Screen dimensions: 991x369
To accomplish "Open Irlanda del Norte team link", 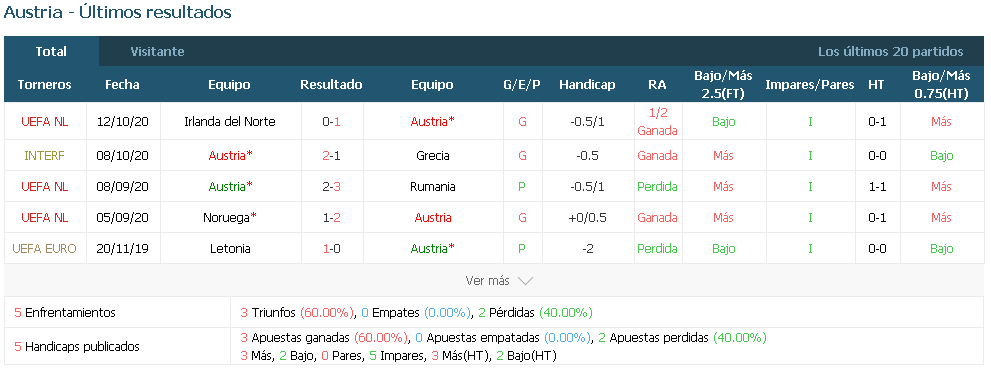I will click(229, 122).
